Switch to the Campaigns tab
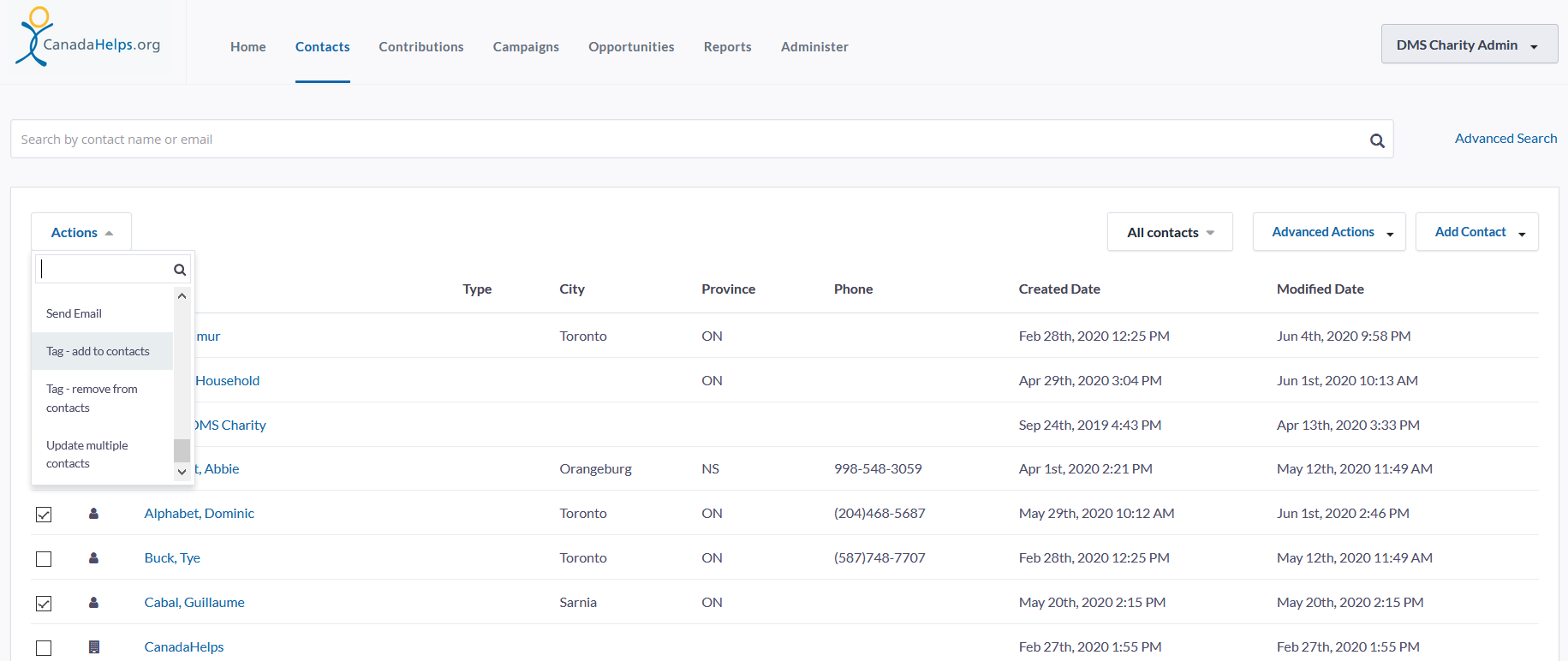Screen dimensions: 1568x661 click(526, 47)
